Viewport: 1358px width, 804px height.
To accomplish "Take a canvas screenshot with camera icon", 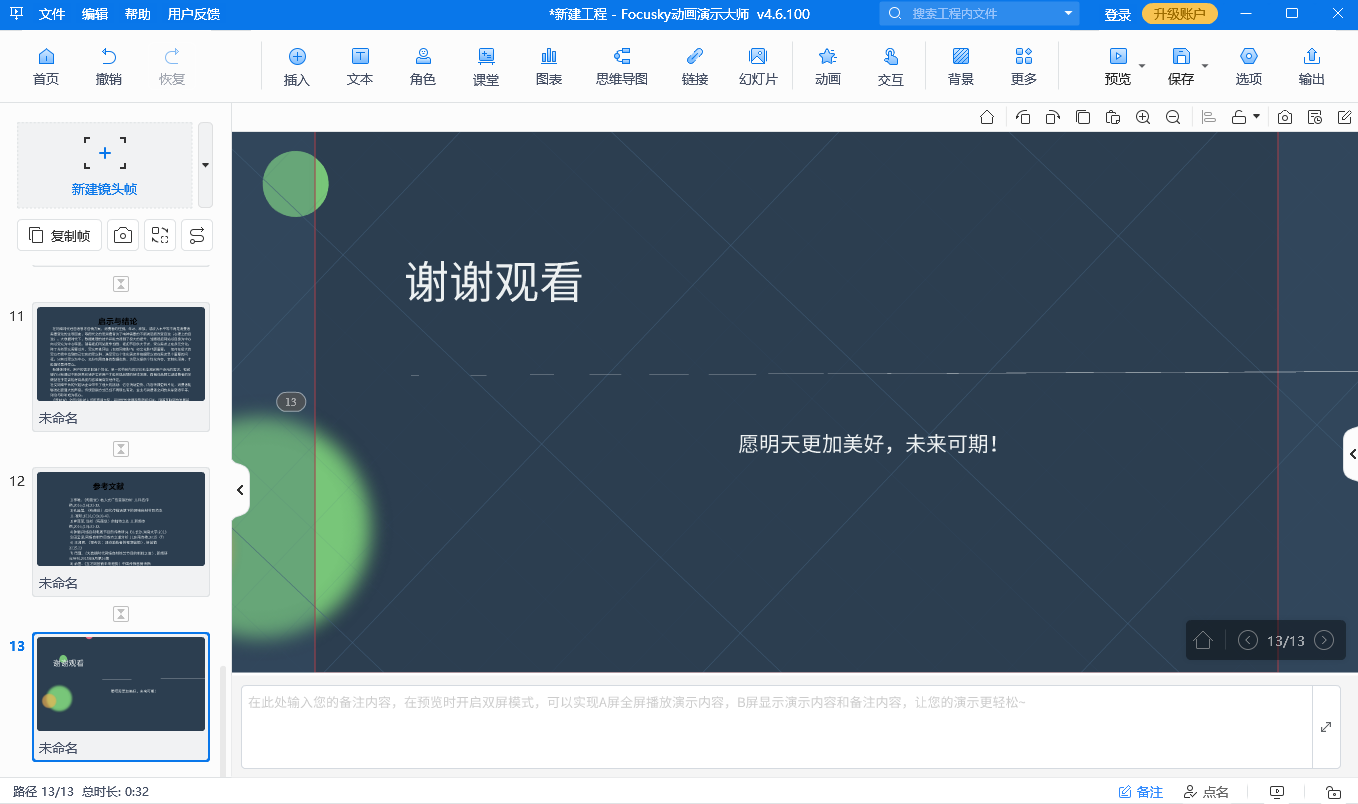I will point(1285,117).
